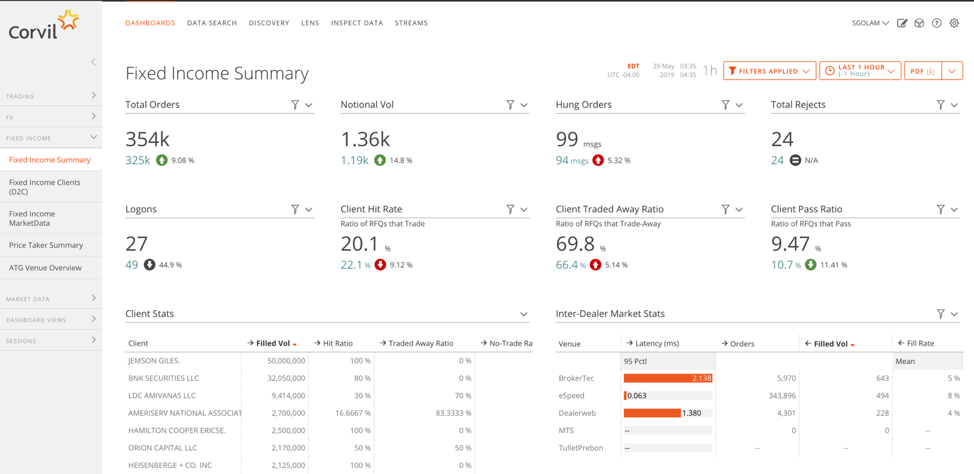Switch to the Discovery tab
The width and height of the screenshot is (974, 474).
point(269,23)
